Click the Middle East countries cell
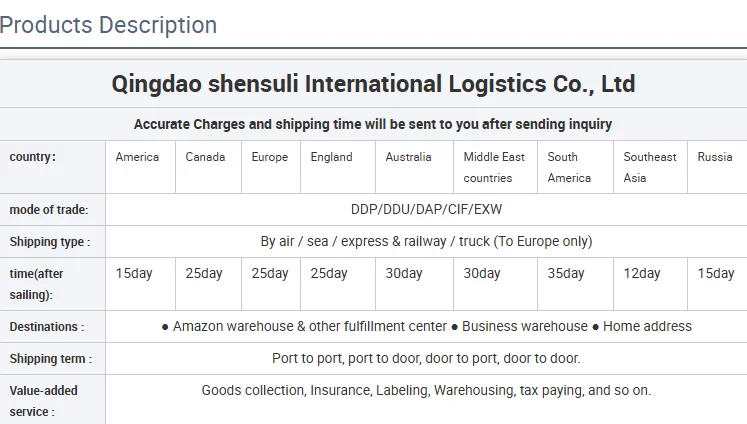Screen dimensions: 747x424 tap(494, 167)
